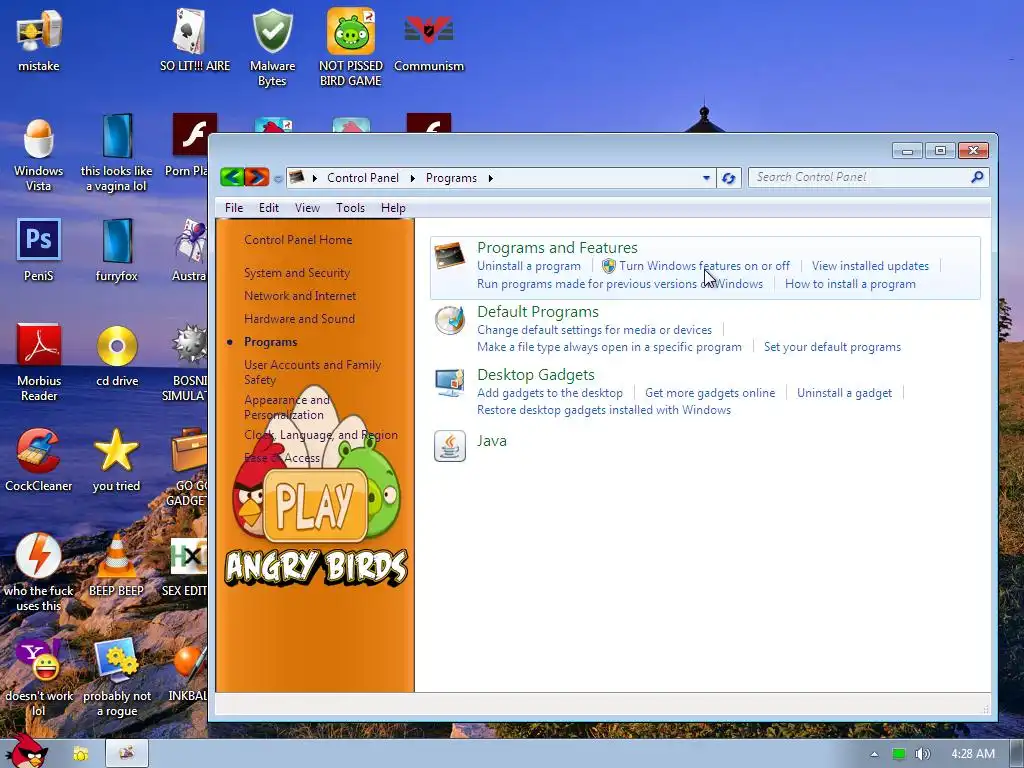The image size is (1024, 768).
Task: Open the File menu
Action: [234, 208]
